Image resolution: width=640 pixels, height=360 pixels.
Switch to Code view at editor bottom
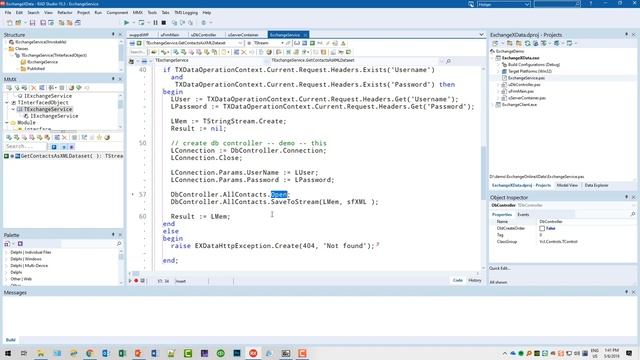(x=458, y=280)
